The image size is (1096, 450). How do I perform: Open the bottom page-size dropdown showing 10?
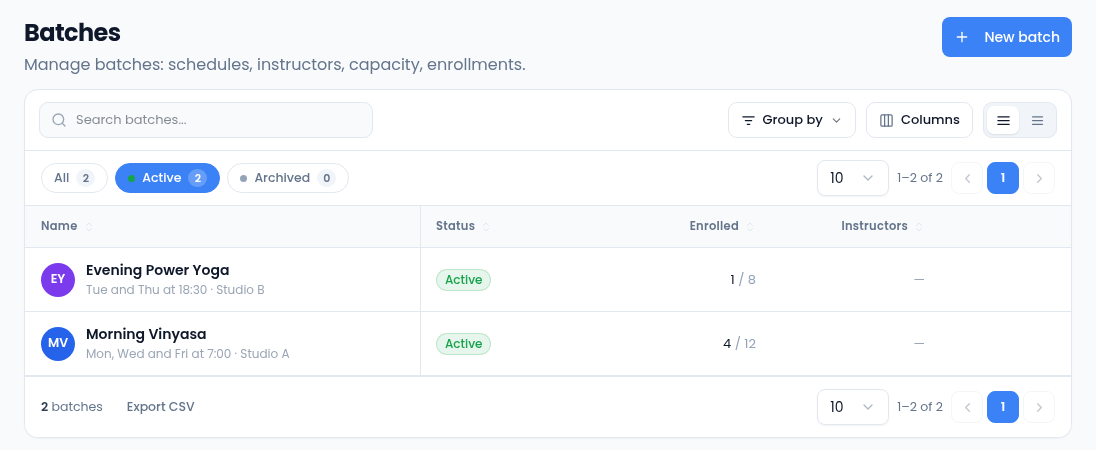tap(853, 407)
